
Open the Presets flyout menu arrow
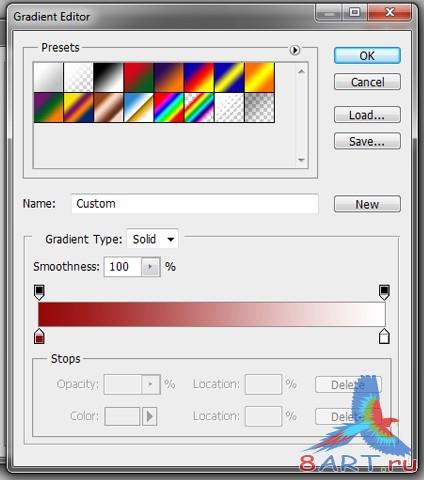click(x=295, y=50)
